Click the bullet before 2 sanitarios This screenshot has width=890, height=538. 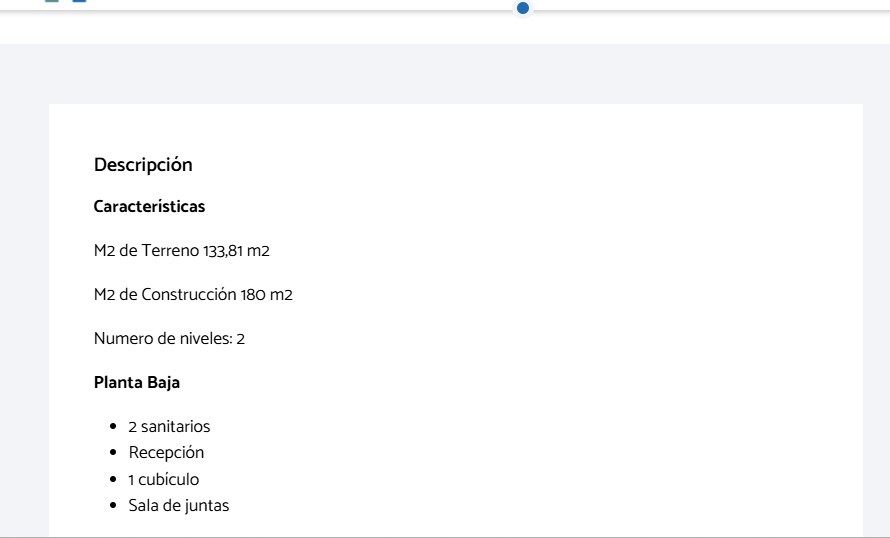(x=115, y=427)
